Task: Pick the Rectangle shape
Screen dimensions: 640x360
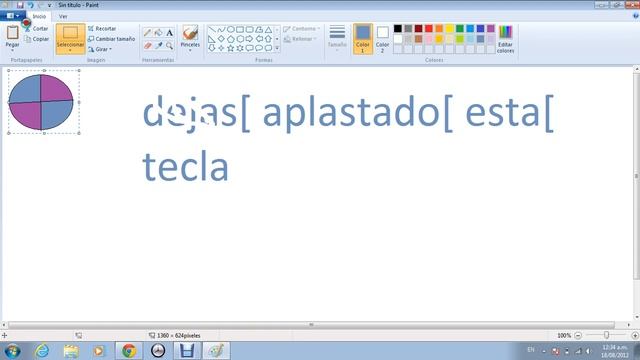Action: coord(240,29)
